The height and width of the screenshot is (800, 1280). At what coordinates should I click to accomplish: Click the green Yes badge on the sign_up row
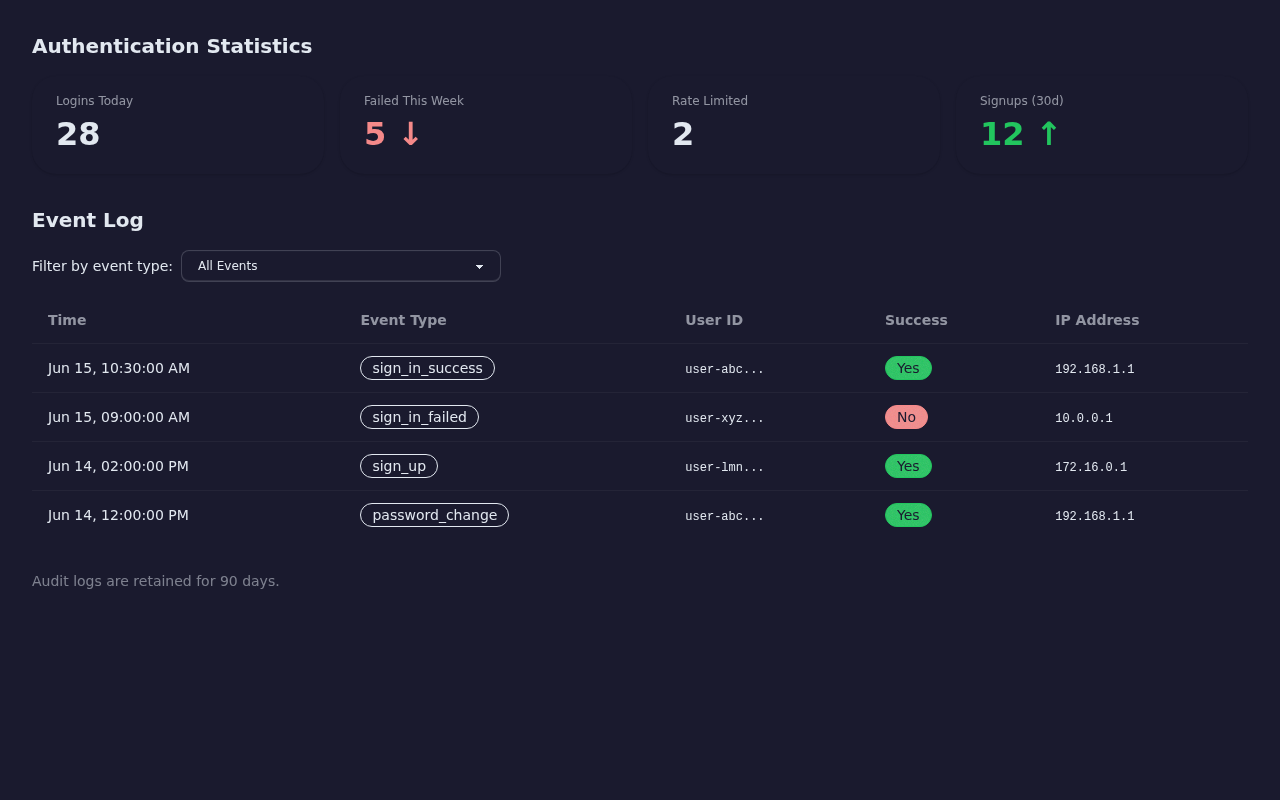coord(908,465)
